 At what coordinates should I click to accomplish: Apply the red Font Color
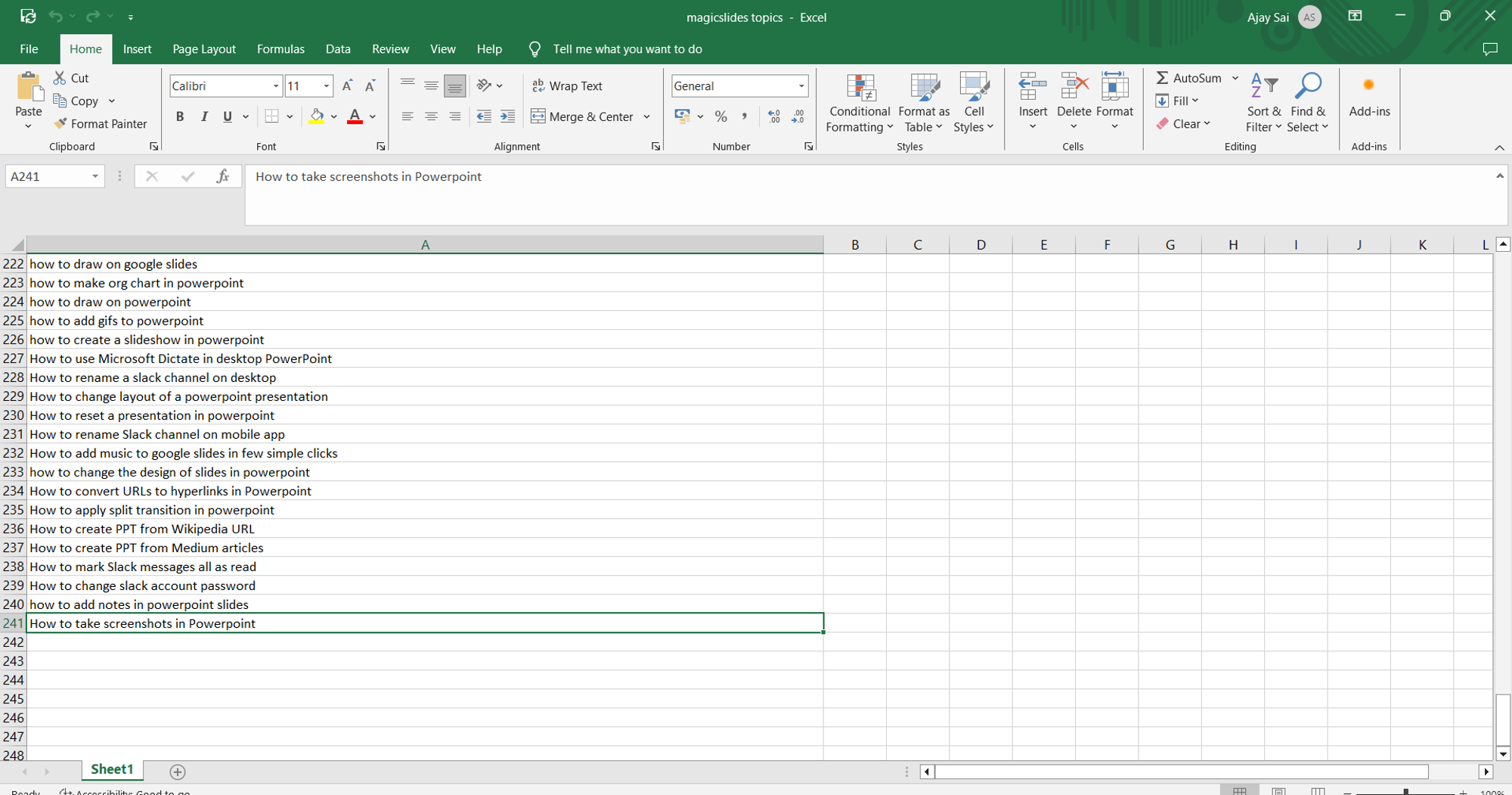pos(355,116)
